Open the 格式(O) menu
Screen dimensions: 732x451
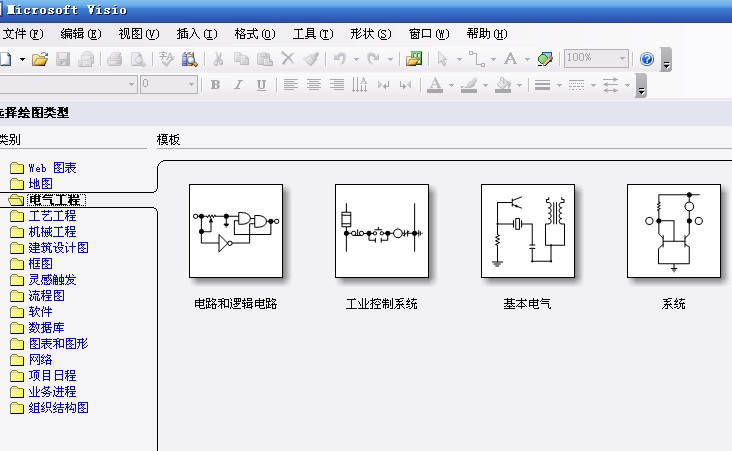pyautogui.click(x=255, y=34)
